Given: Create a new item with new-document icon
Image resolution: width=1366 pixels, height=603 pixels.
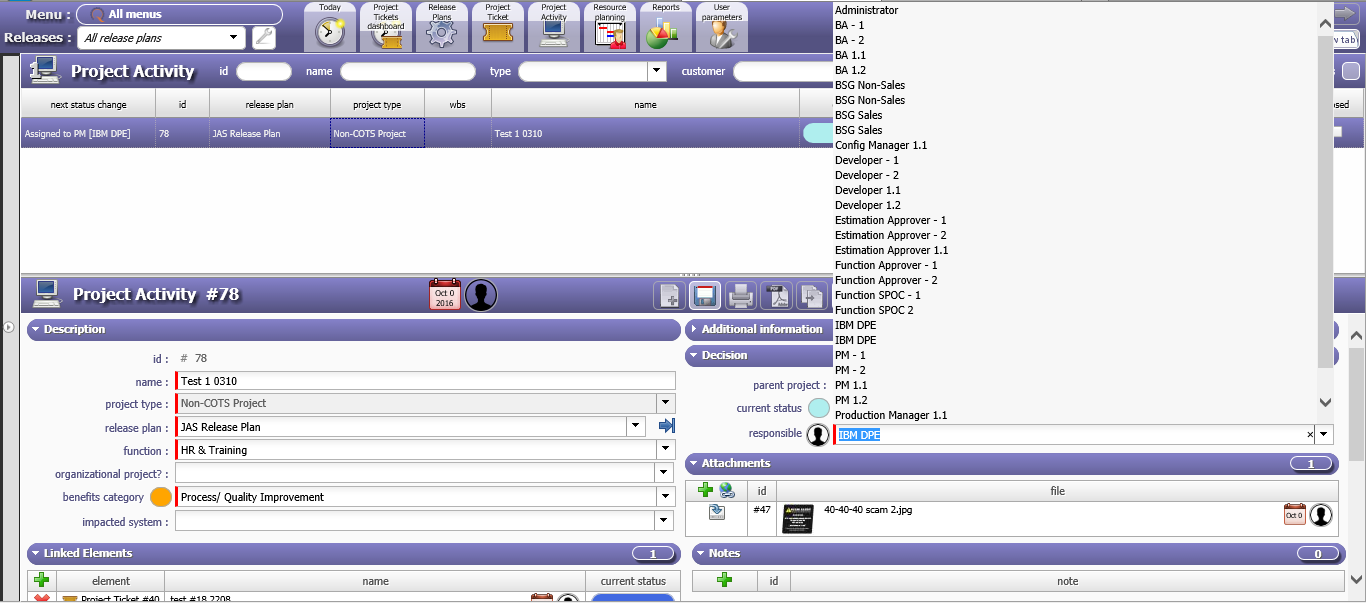Looking at the screenshot, I should point(670,296).
